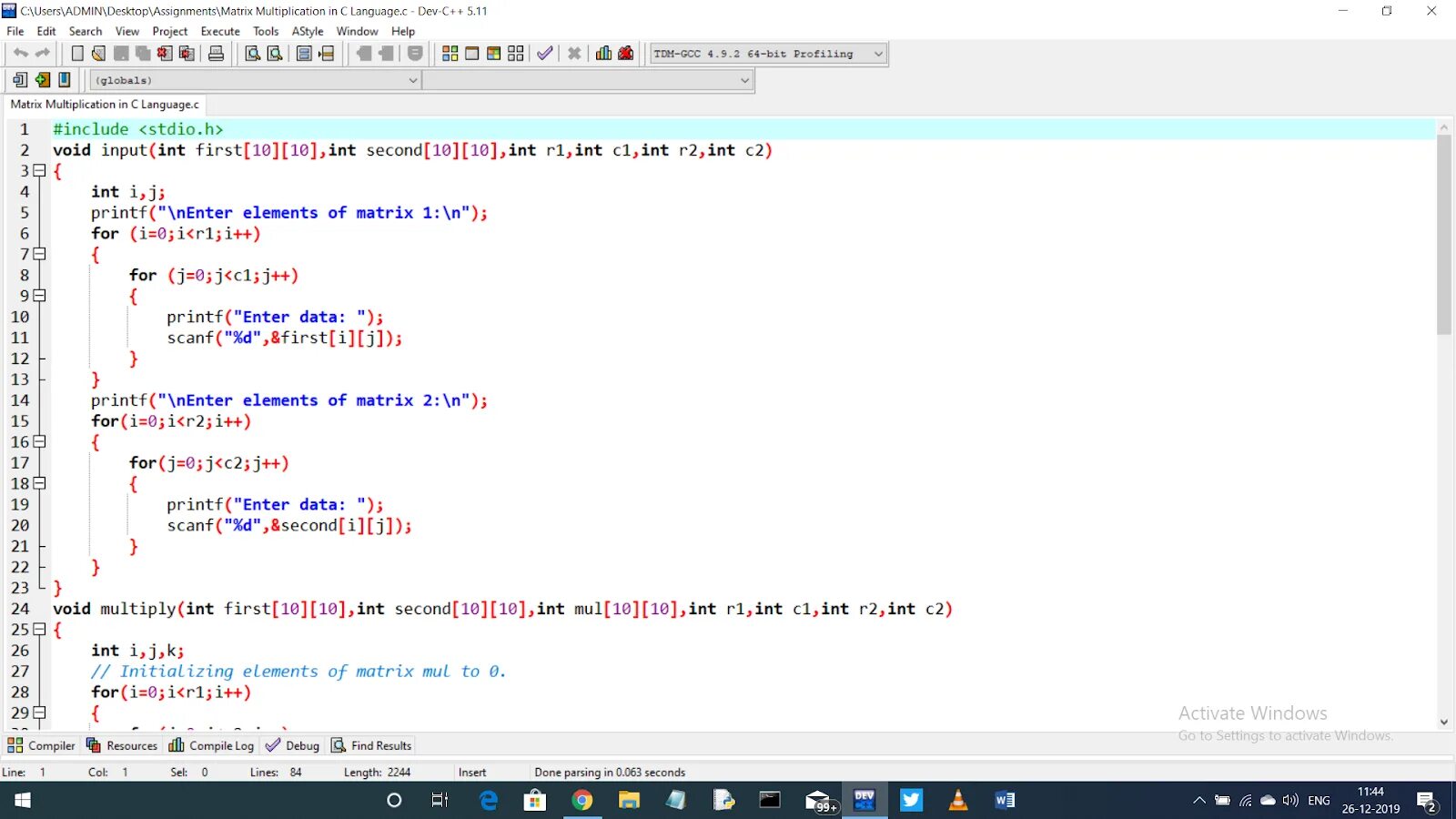
Task: Open the Tools menu
Action: tap(266, 31)
